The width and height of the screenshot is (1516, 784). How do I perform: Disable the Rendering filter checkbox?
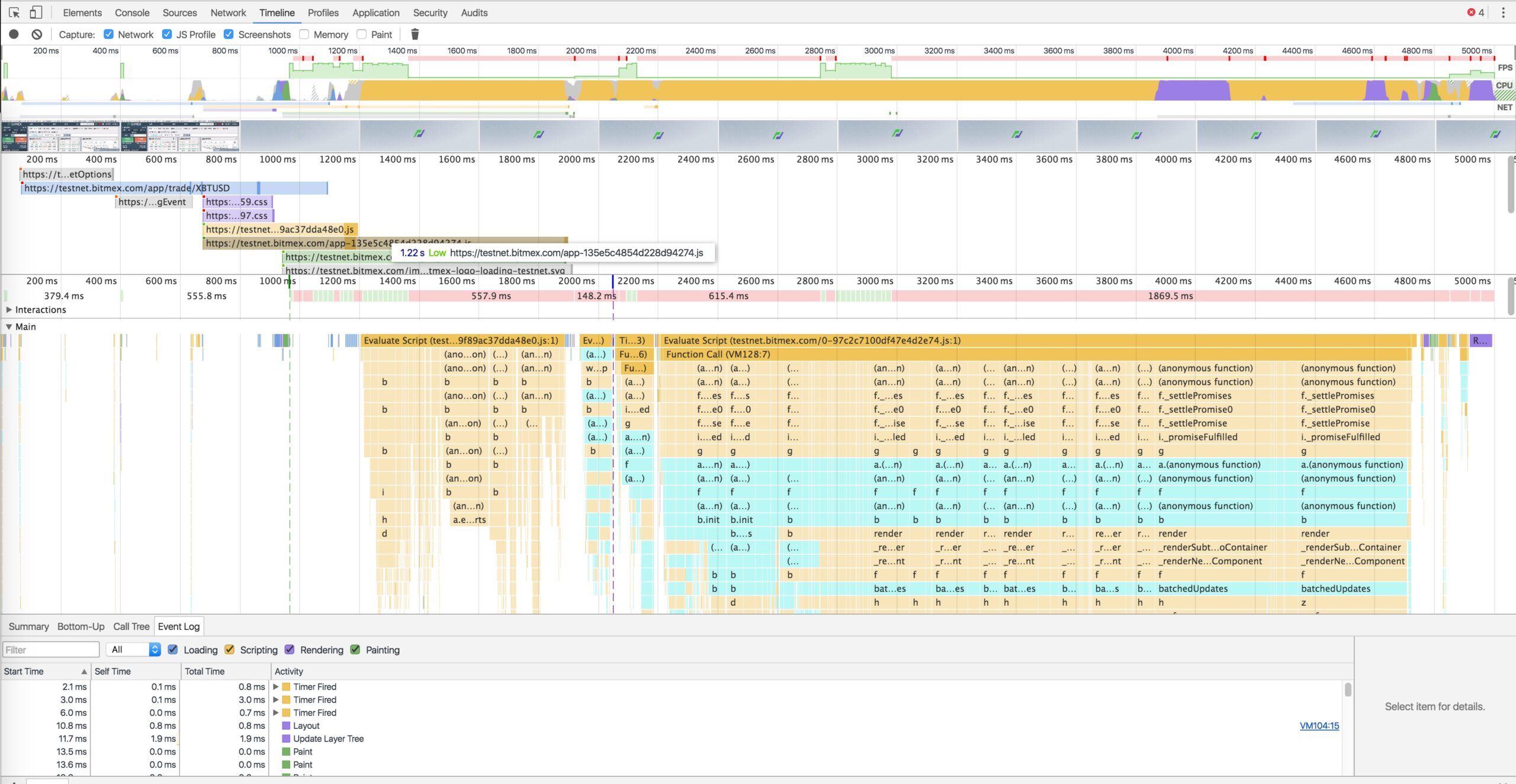[290, 650]
